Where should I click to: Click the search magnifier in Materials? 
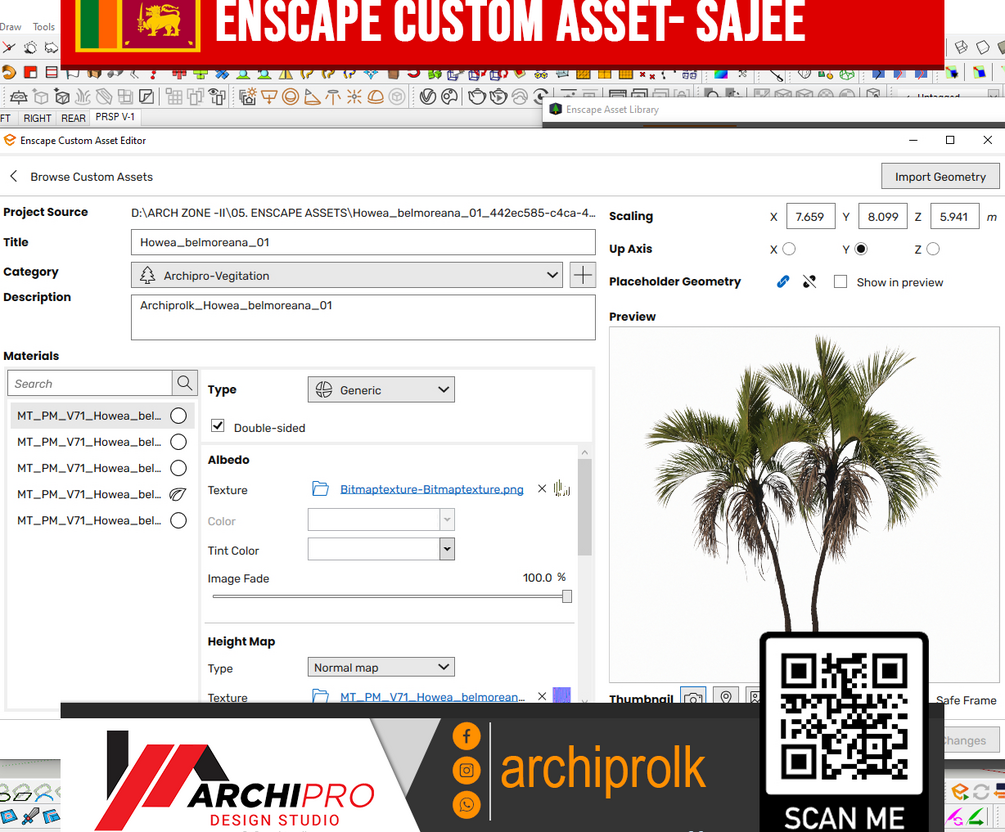[x=185, y=383]
